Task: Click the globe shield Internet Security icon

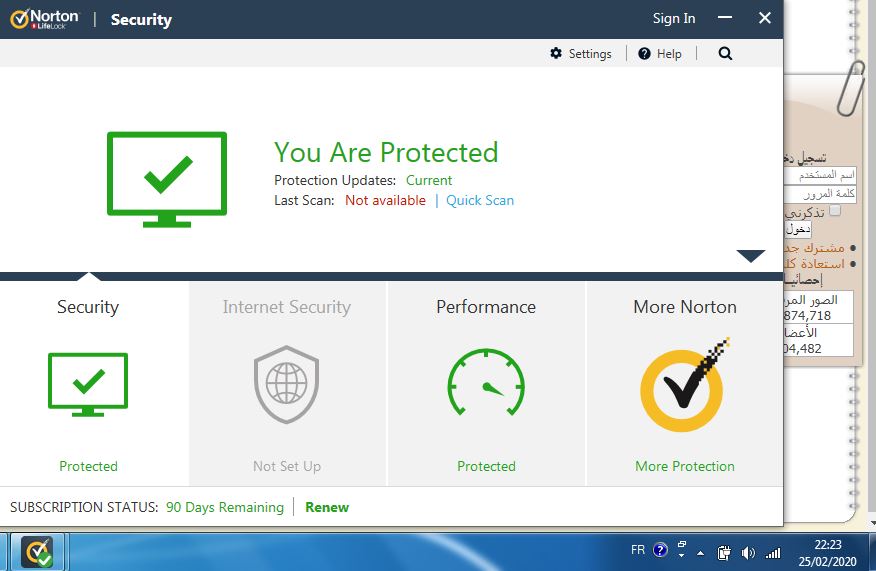Action: 287,384
